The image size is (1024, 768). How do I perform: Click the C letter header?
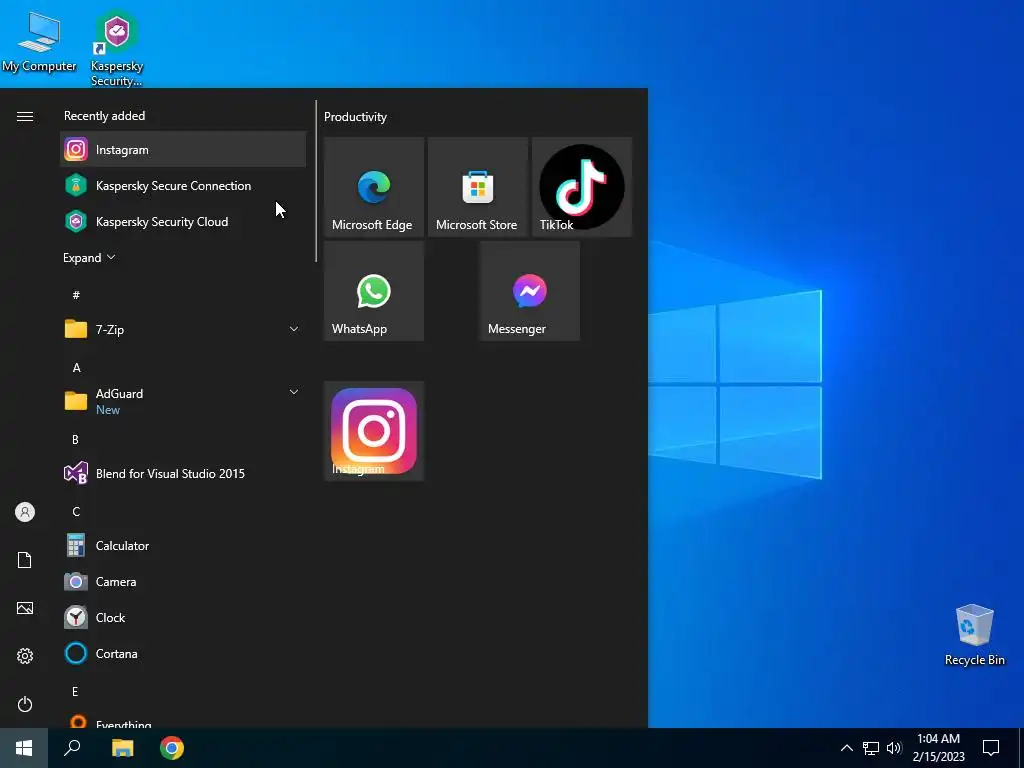pos(76,511)
